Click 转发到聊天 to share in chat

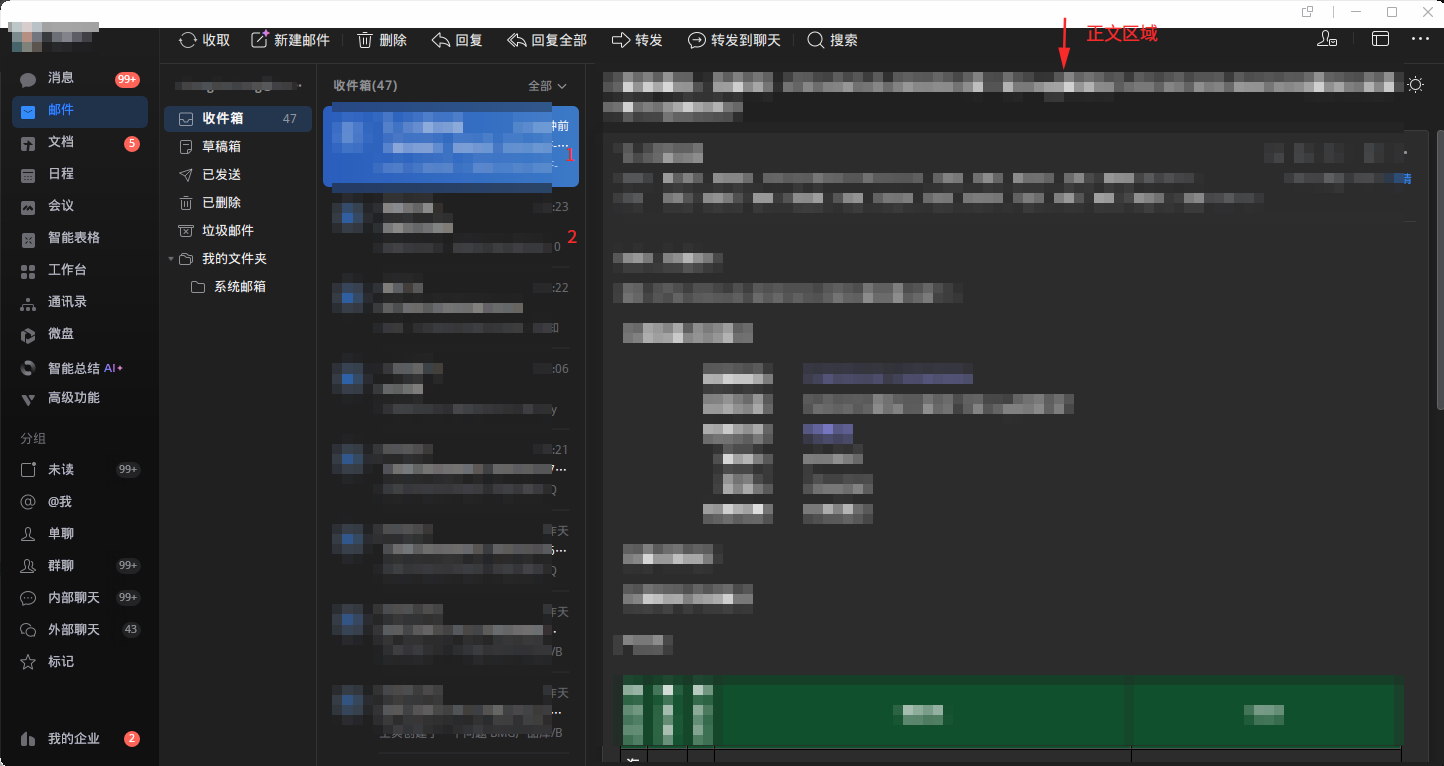[x=734, y=40]
